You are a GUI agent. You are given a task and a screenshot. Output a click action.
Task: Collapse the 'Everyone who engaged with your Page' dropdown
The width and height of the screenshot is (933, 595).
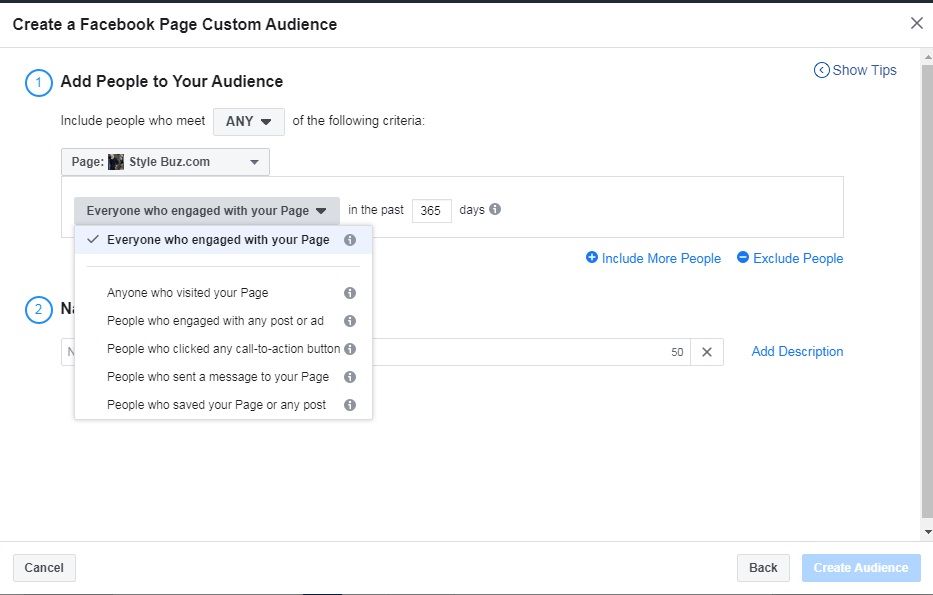(x=206, y=211)
